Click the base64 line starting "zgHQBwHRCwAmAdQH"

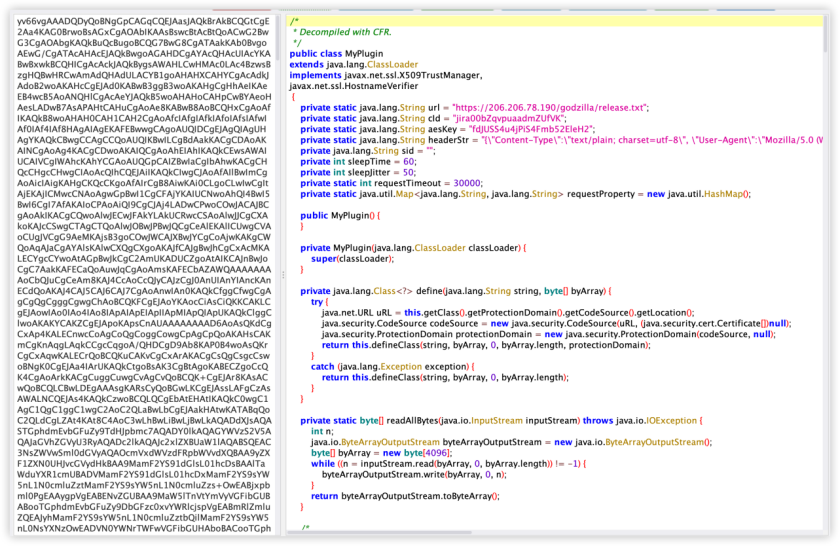tap(144, 76)
